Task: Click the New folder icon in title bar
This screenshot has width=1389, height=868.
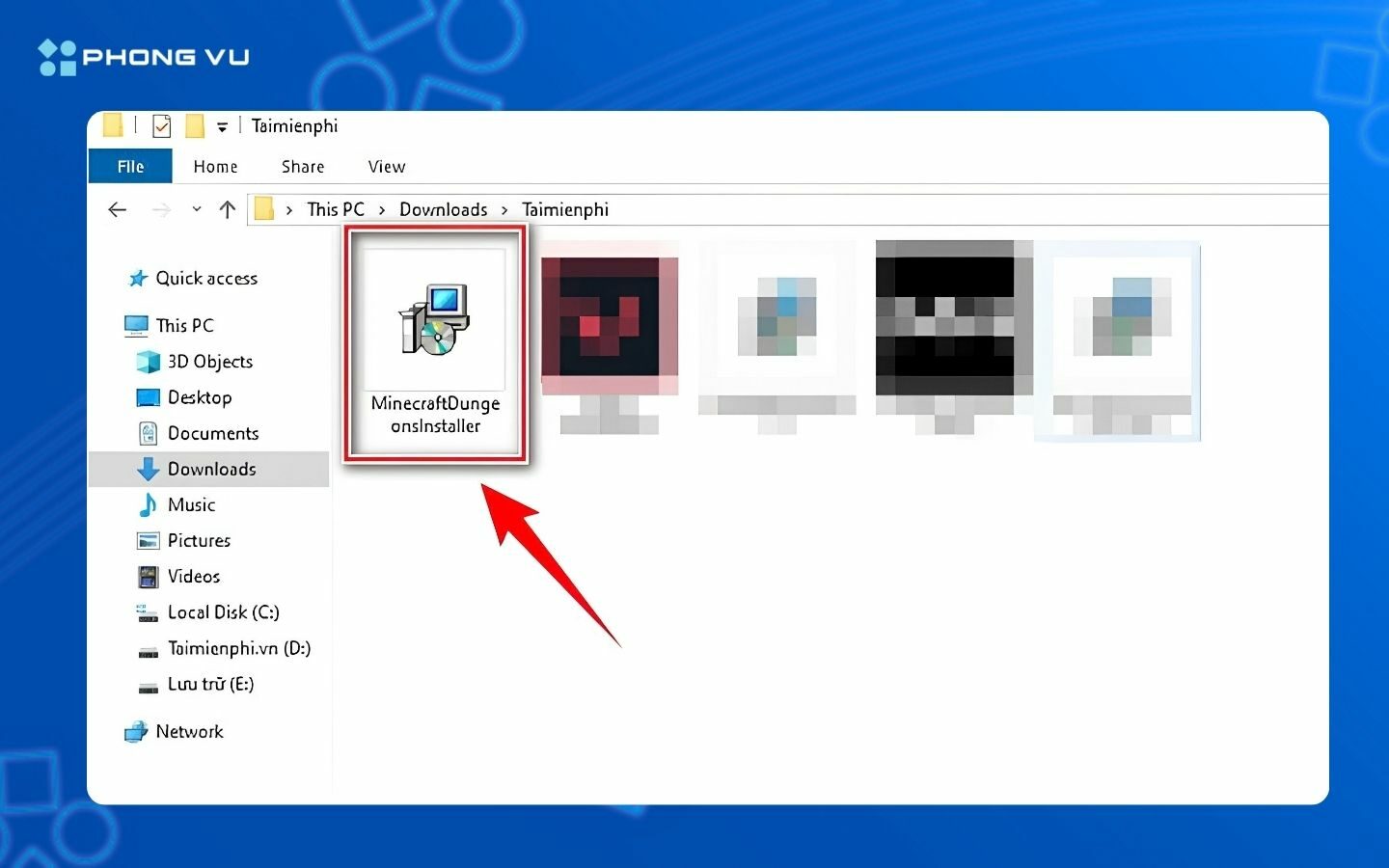Action: tap(195, 126)
